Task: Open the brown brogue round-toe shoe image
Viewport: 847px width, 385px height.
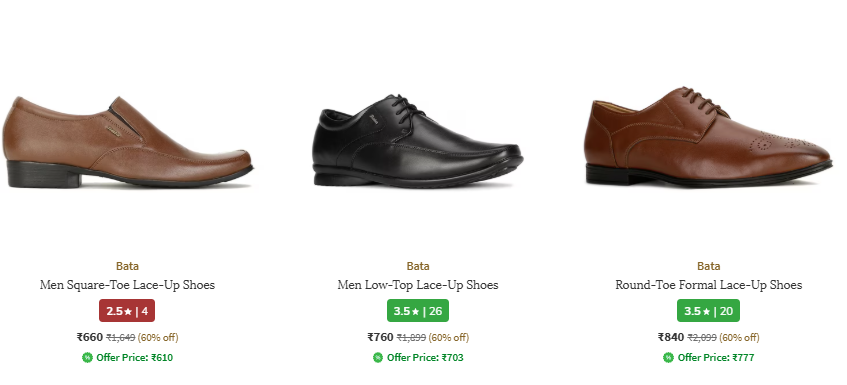Action: (x=708, y=137)
